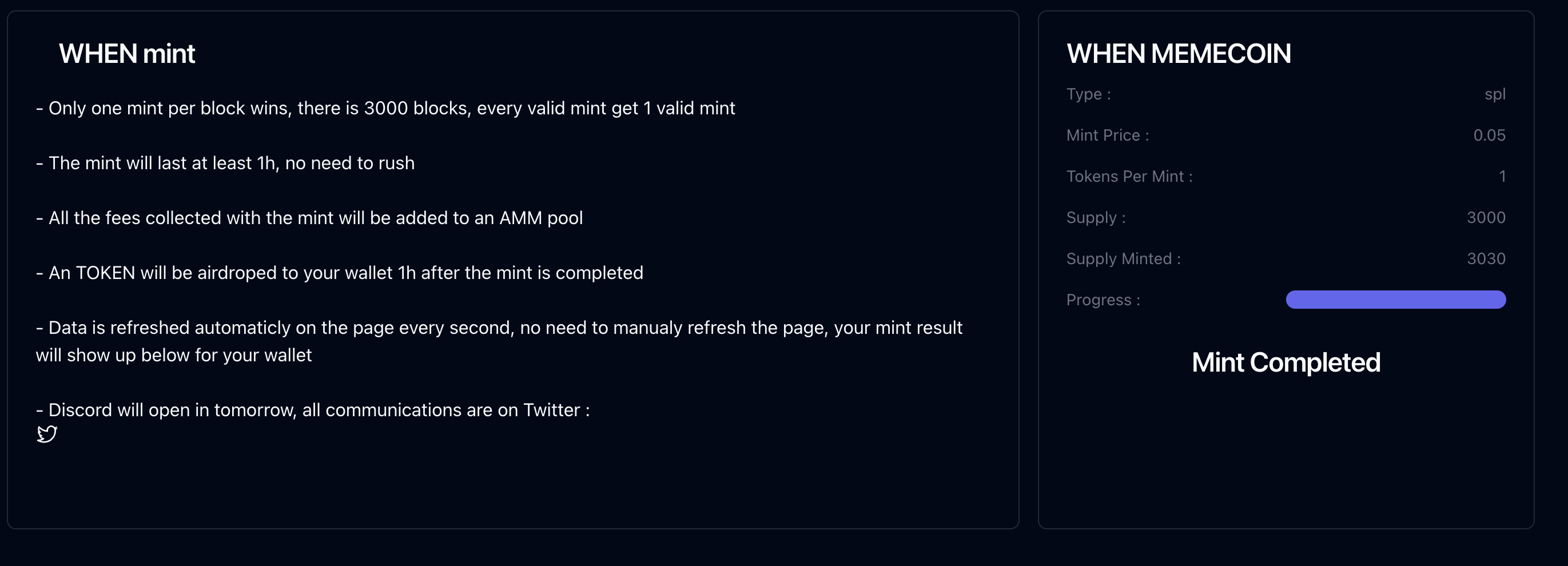Click the Type label
The image size is (1568, 566).
click(1088, 94)
